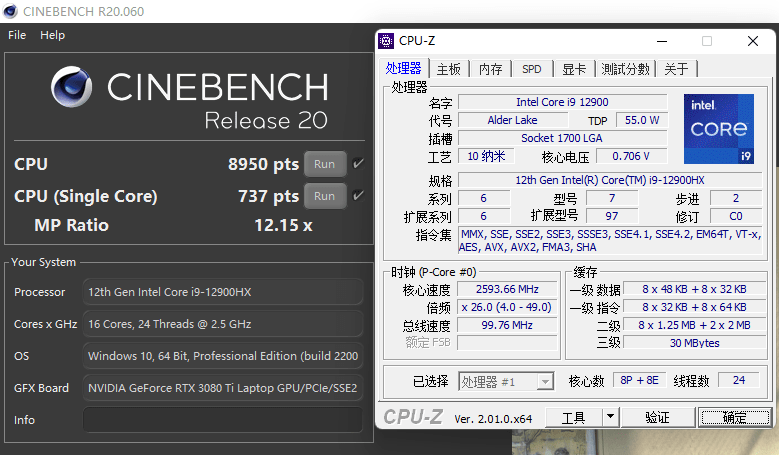This screenshot has width=779, height=455.
Task: Toggle the checkbox next to CPU test
Action: 358,163
